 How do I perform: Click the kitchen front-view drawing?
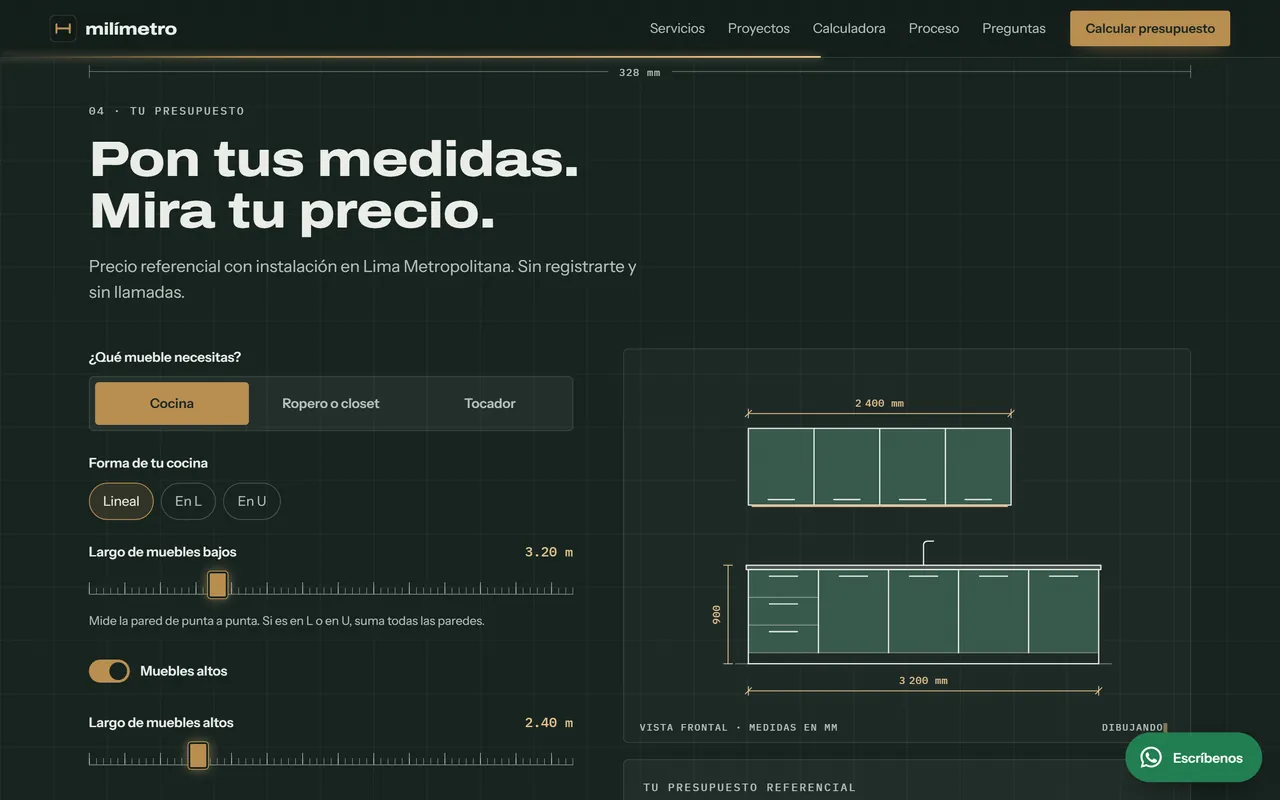(x=907, y=545)
